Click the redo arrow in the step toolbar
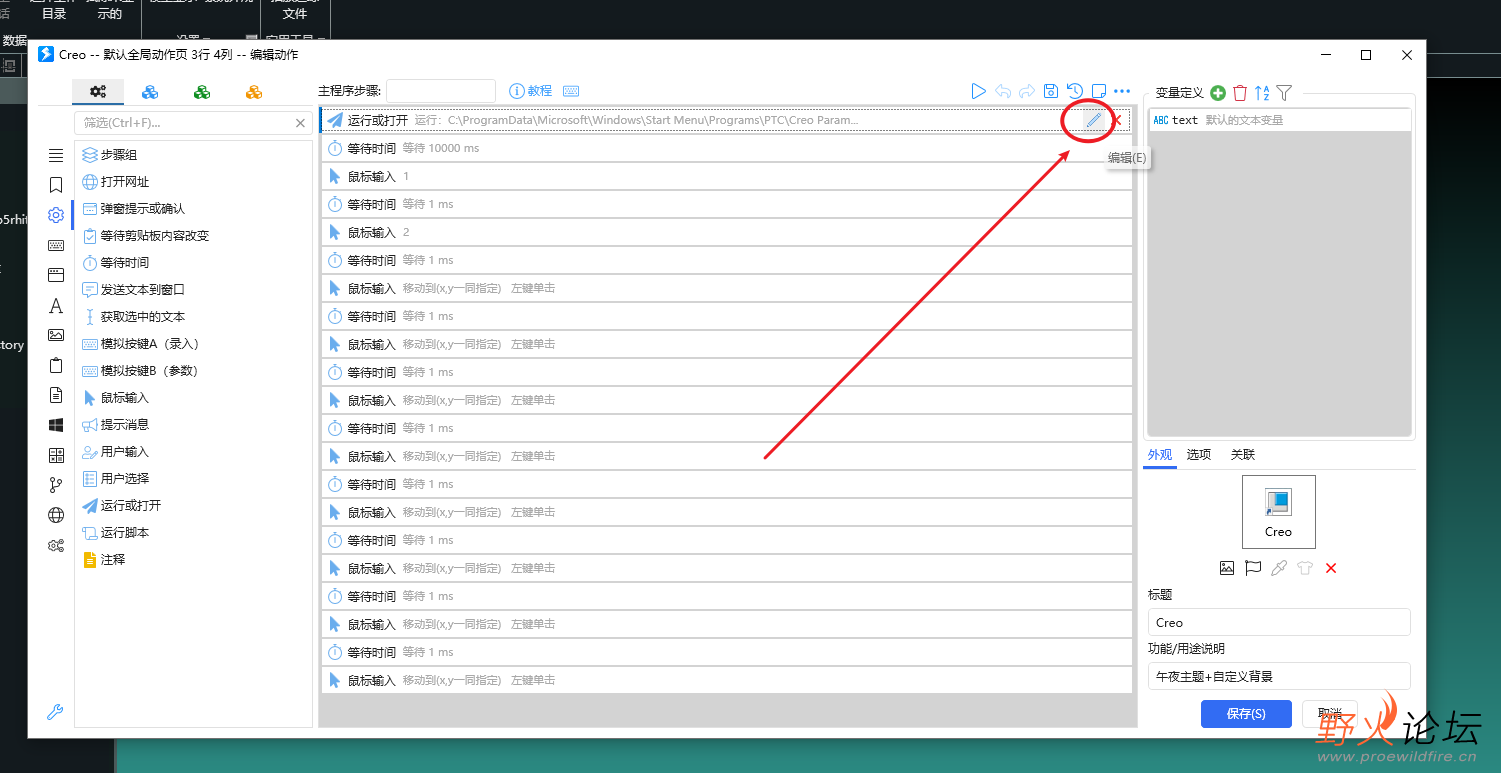The width and height of the screenshot is (1501, 773). point(1027,91)
